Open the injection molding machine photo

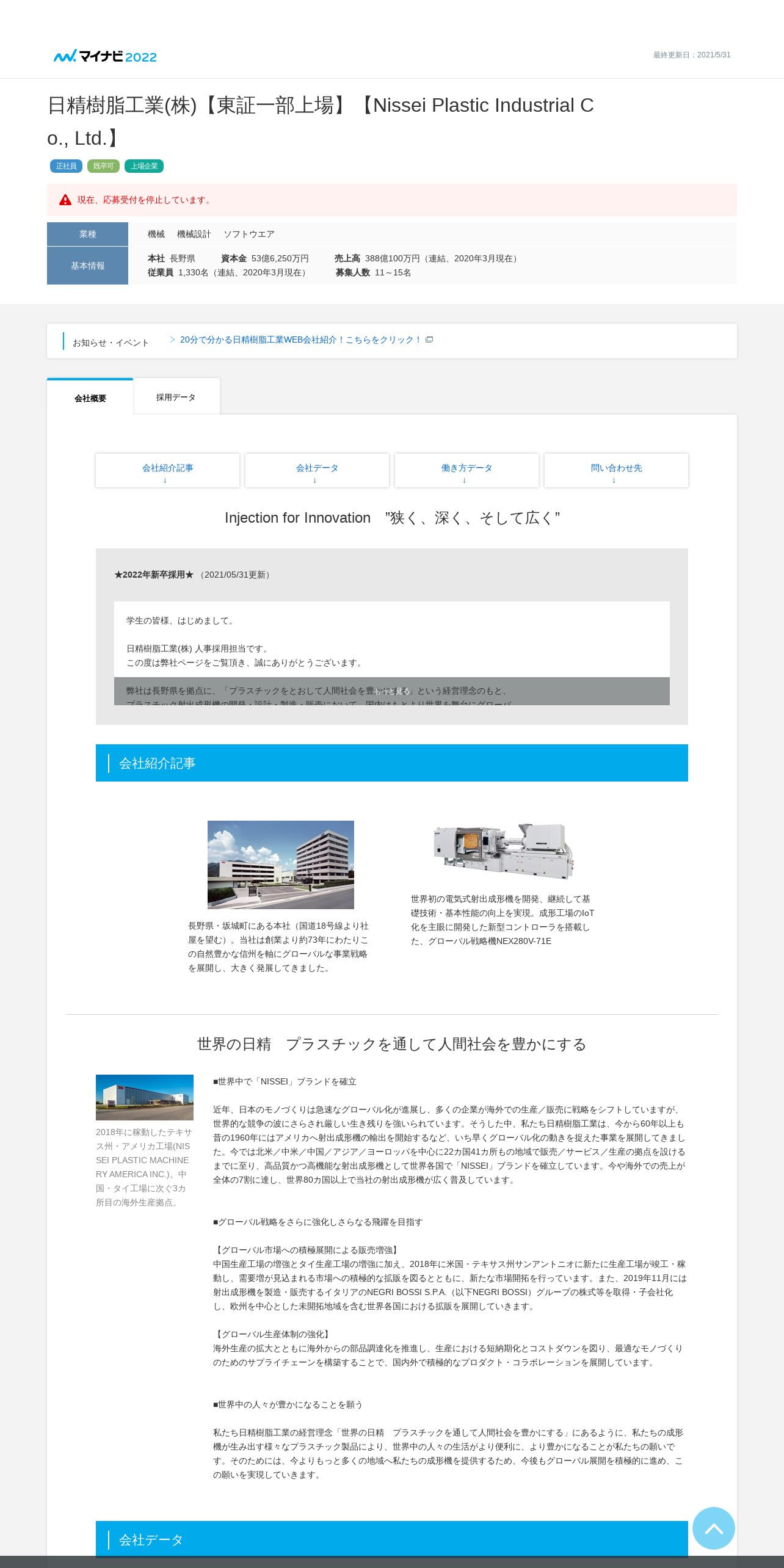tap(504, 851)
